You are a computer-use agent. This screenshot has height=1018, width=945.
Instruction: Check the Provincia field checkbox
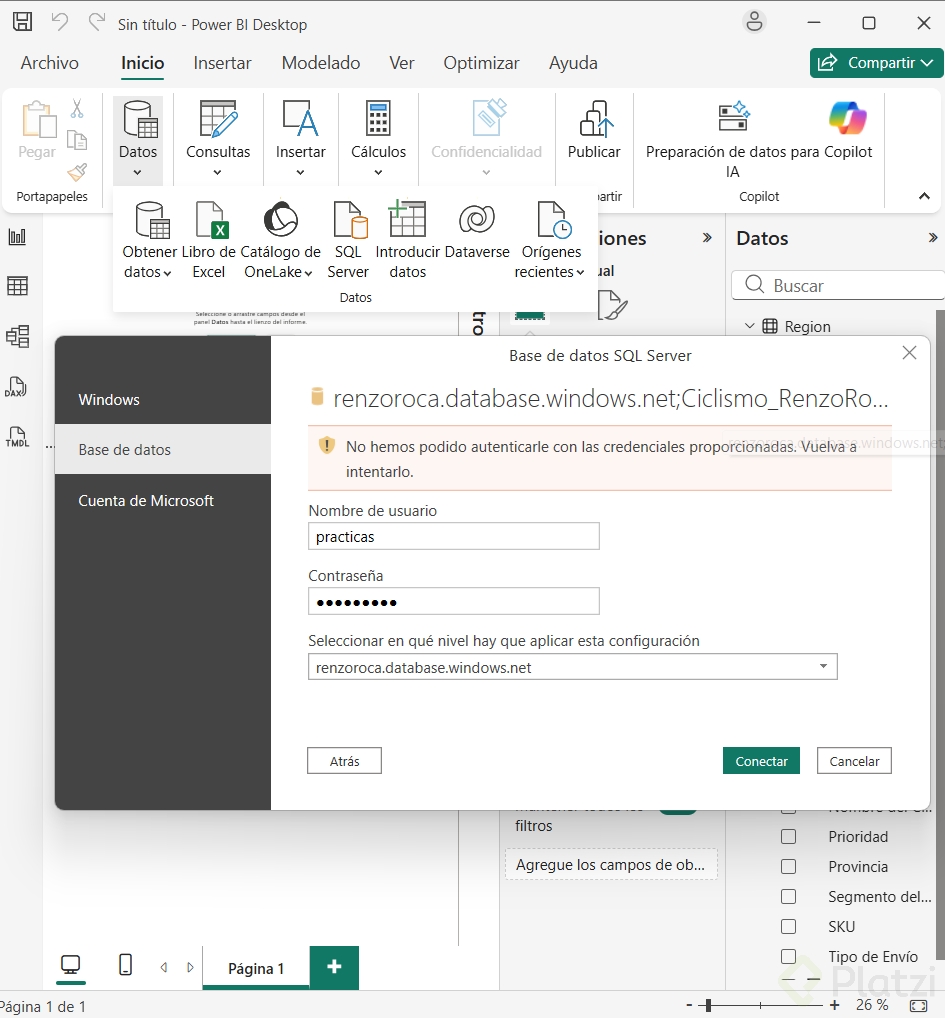(x=789, y=866)
